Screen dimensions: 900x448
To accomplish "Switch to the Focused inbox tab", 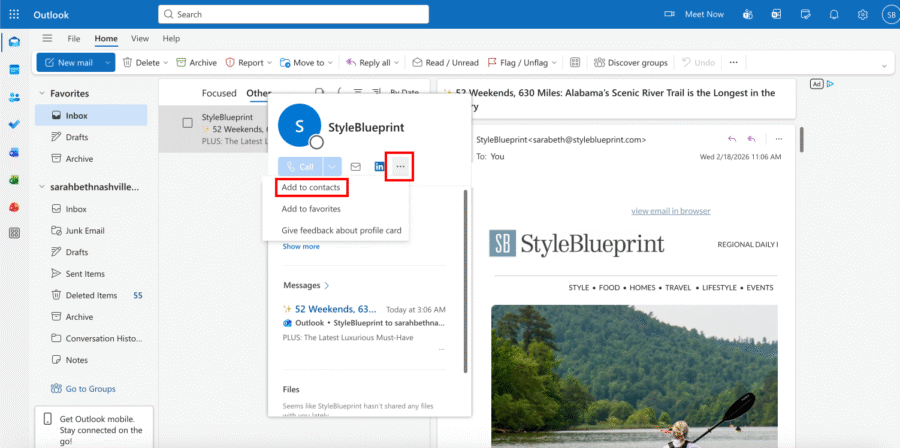I will tap(219, 93).
